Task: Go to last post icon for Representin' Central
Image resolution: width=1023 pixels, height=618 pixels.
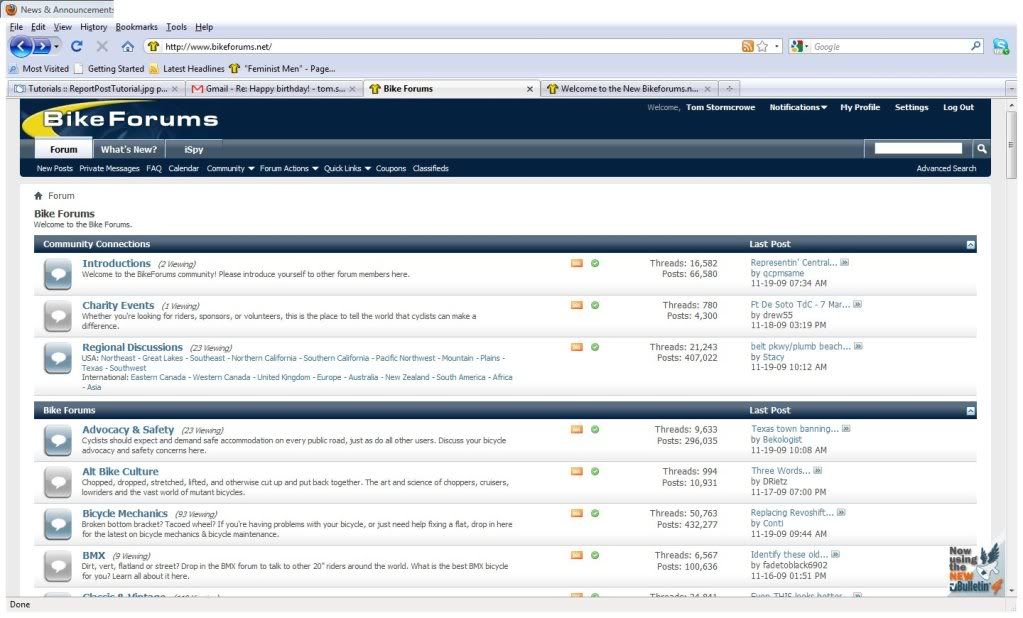Action: 844,262
